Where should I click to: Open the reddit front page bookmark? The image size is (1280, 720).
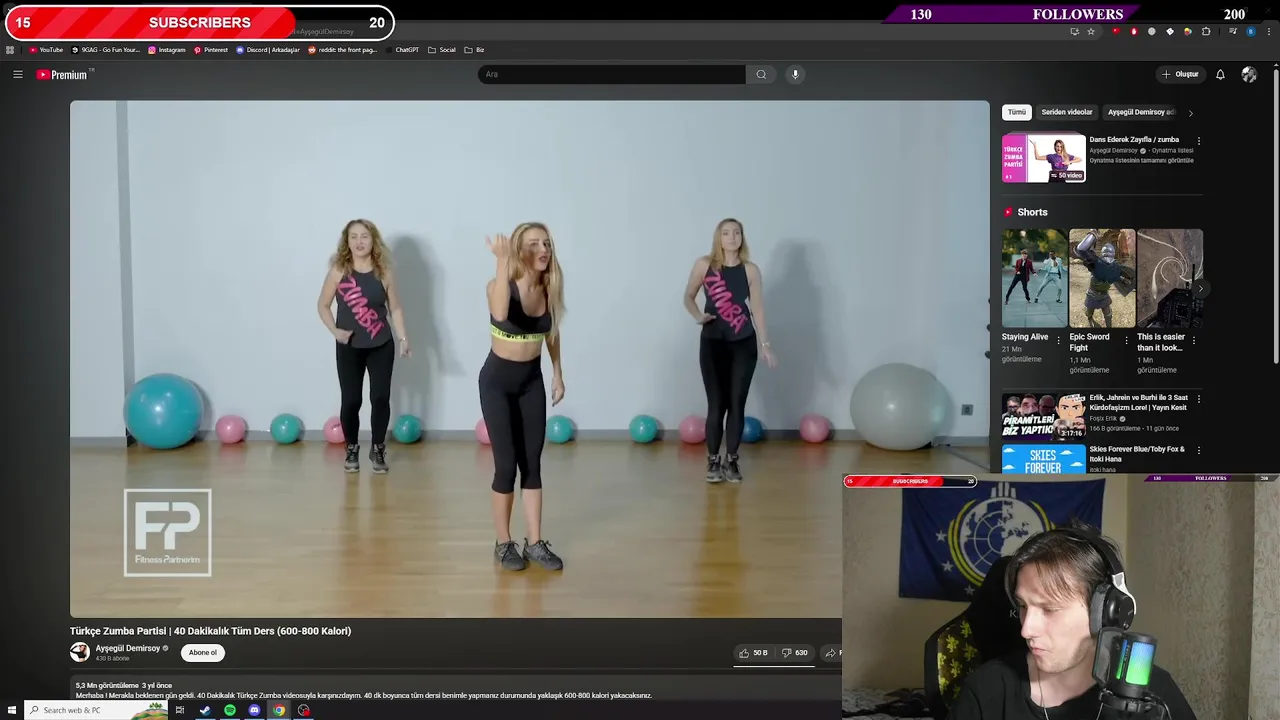343,50
